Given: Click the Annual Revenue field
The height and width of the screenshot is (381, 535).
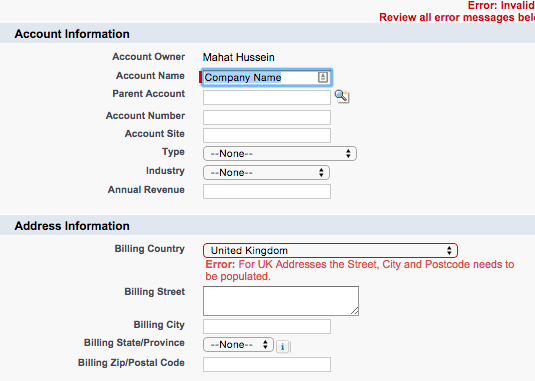Looking at the screenshot, I should click(x=267, y=191).
